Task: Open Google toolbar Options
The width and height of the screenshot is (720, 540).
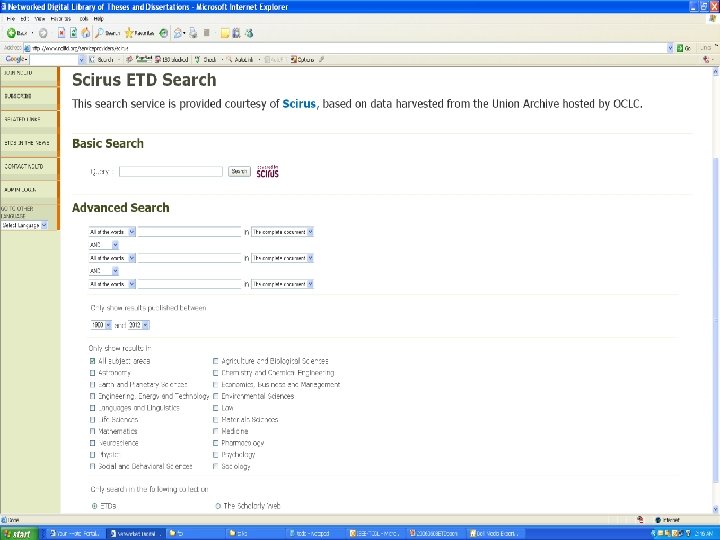Action: point(303,60)
